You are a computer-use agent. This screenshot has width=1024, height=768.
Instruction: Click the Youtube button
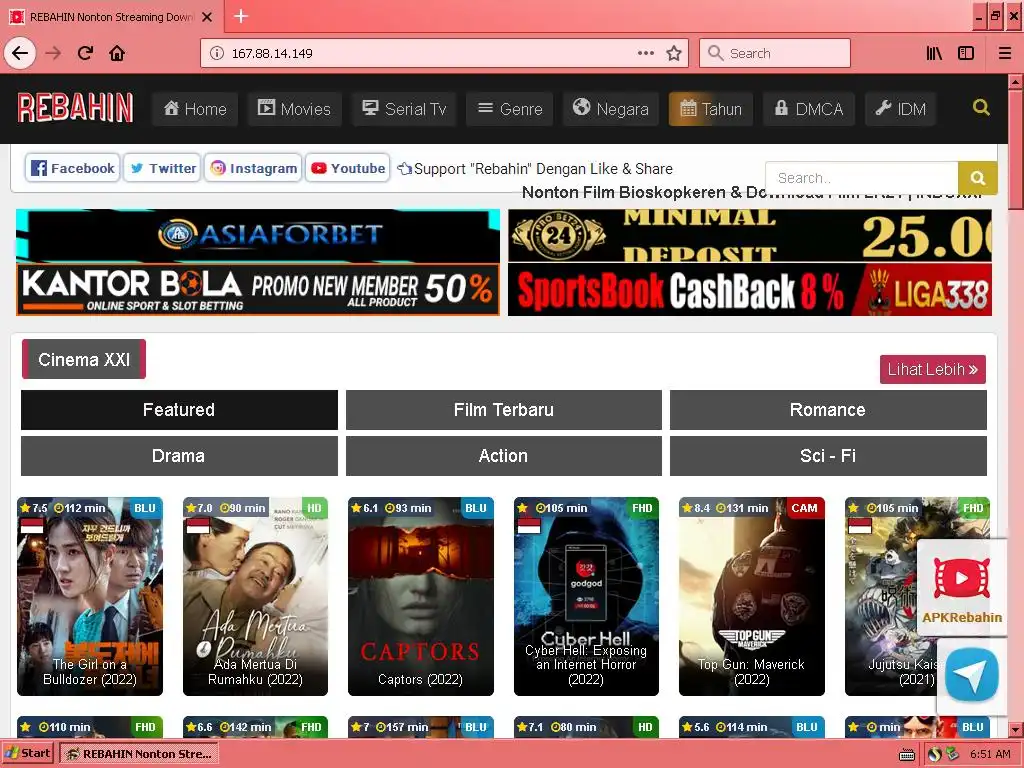click(347, 168)
